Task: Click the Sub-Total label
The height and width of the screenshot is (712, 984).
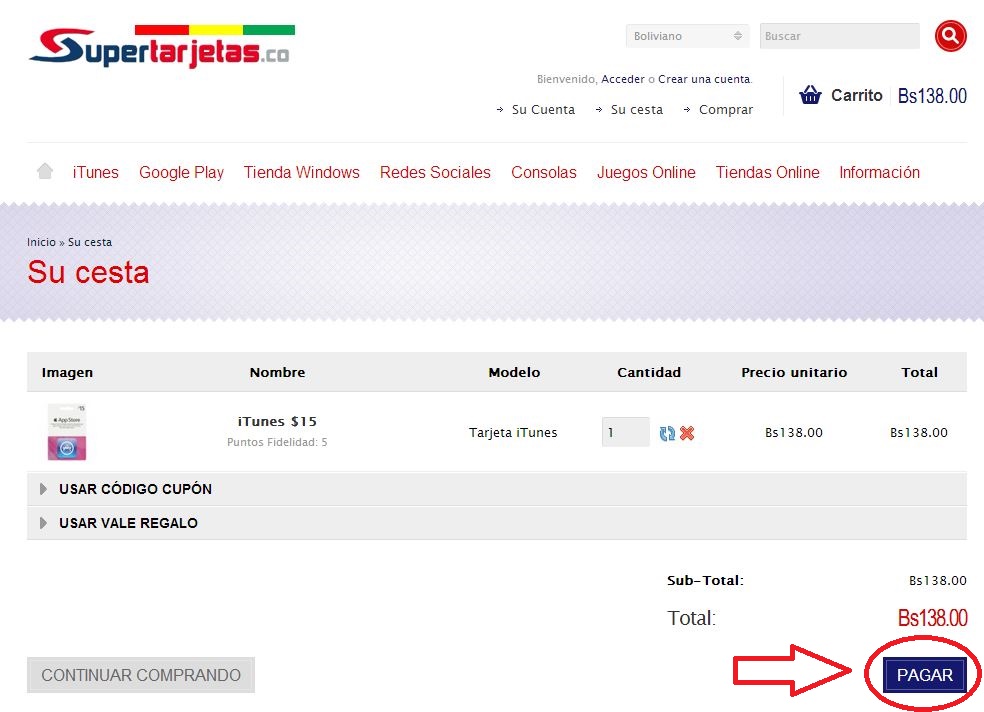Action: [x=705, y=580]
